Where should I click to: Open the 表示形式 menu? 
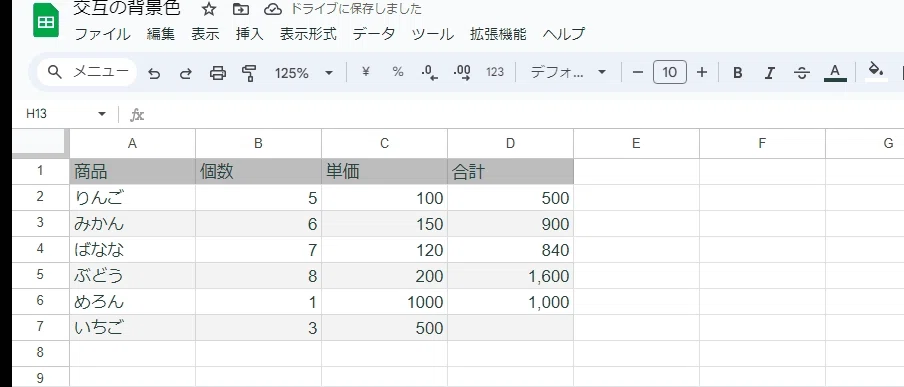[308, 34]
